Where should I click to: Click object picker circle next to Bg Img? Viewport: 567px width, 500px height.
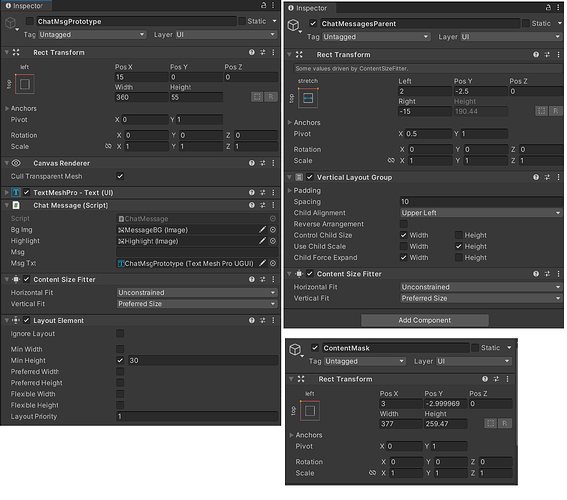[x=273, y=230]
